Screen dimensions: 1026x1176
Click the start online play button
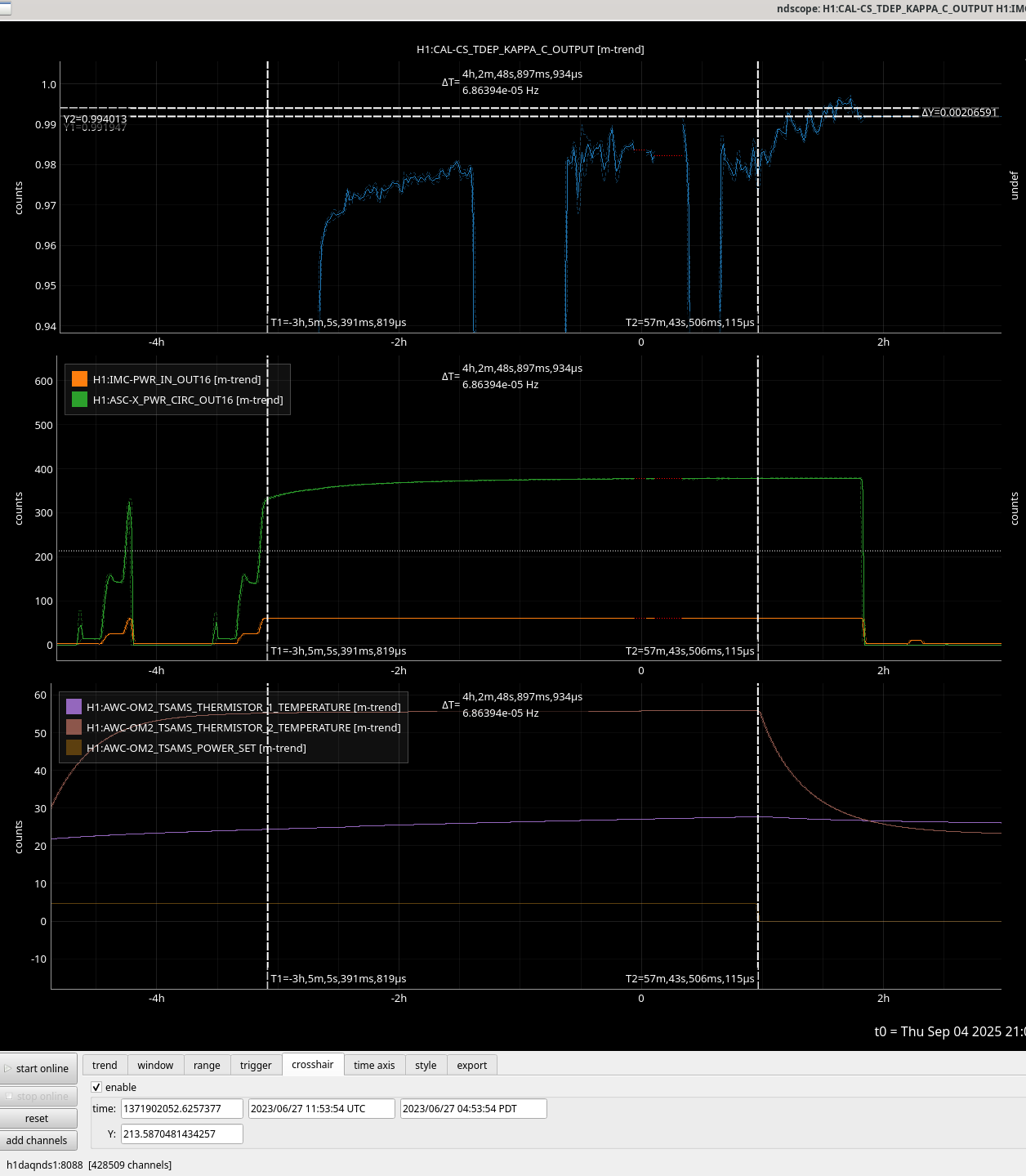39,1068
